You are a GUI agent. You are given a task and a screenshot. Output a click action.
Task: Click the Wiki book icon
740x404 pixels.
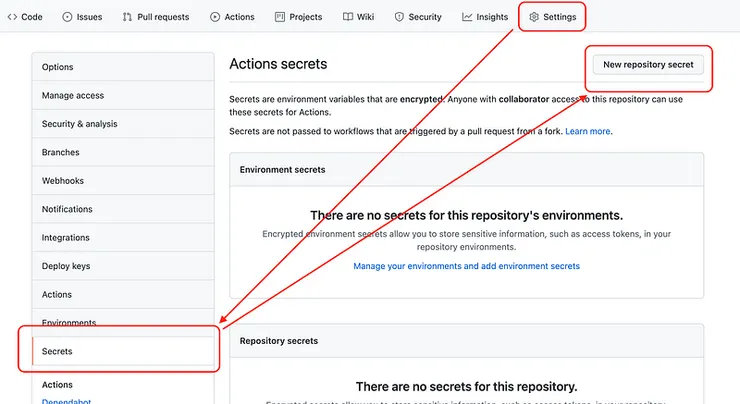347,17
